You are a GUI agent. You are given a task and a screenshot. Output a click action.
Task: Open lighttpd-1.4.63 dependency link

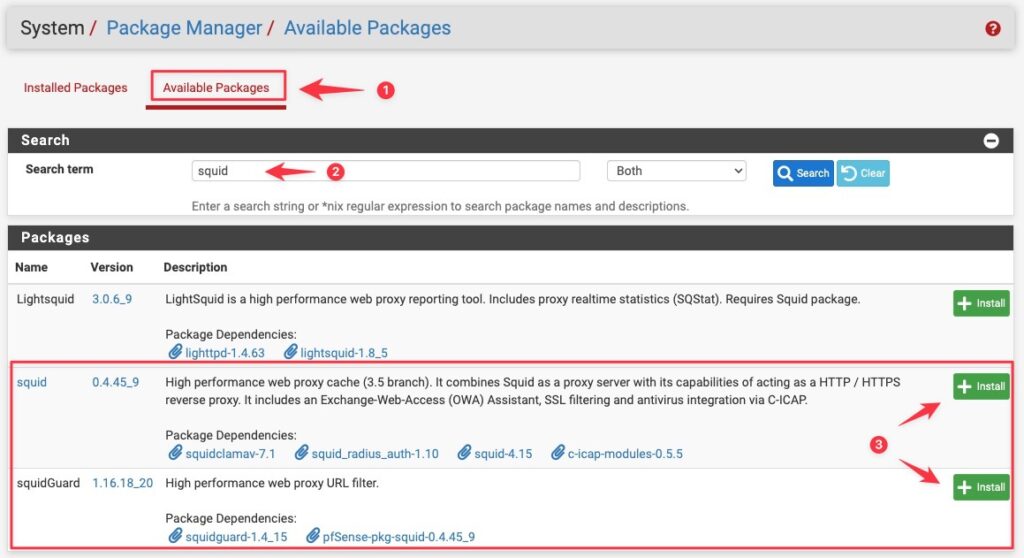click(x=225, y=353)
